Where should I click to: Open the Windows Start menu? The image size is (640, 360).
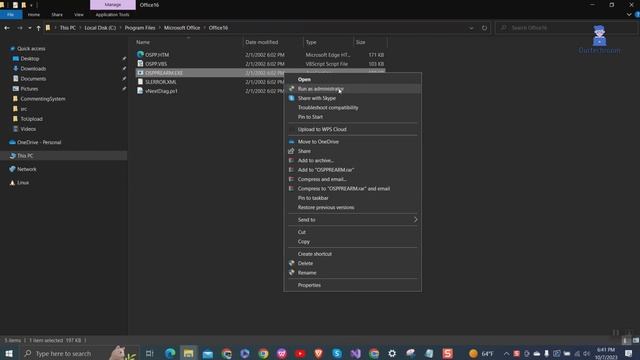coord(9,353)
